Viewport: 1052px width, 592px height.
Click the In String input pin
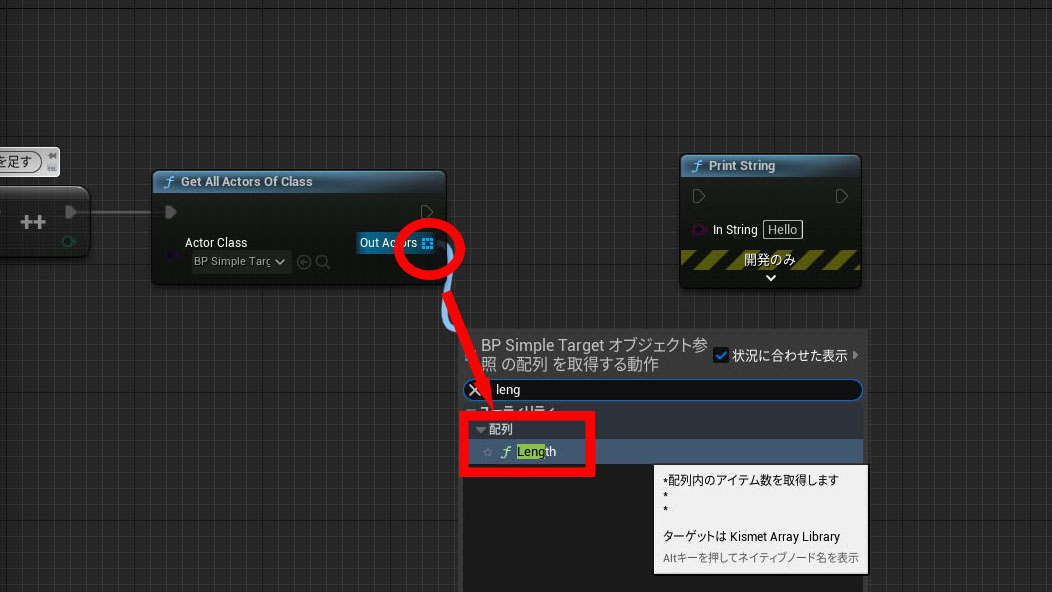(x=699, y=230)
